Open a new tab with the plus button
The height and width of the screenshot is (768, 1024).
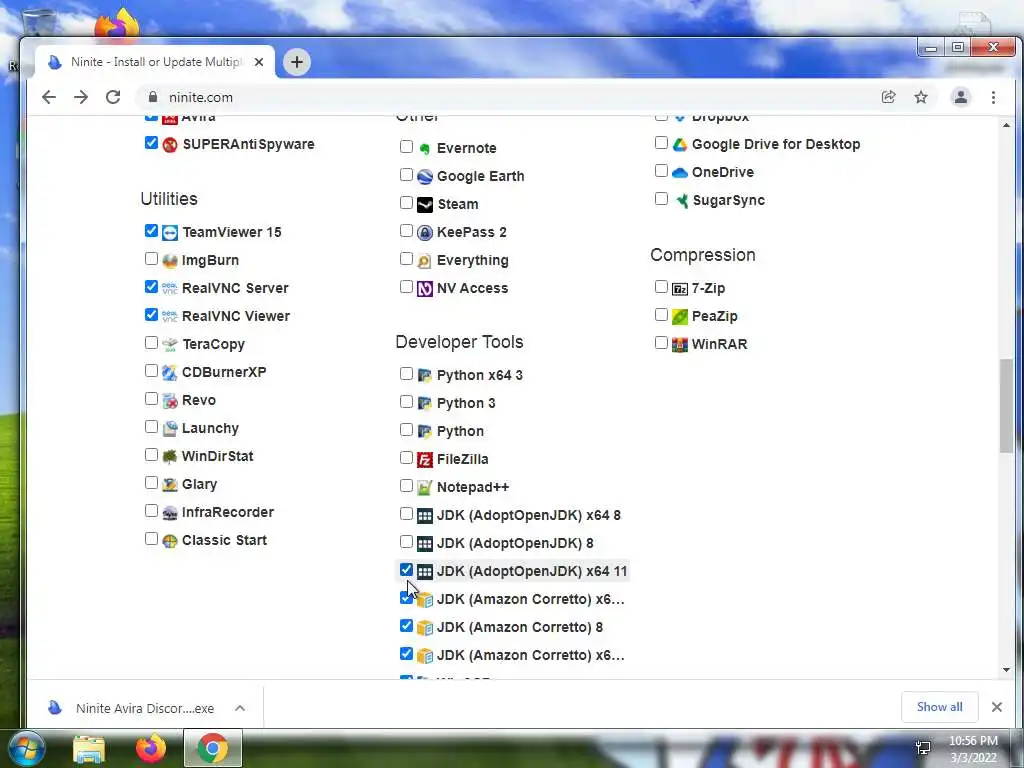[296, 62]
